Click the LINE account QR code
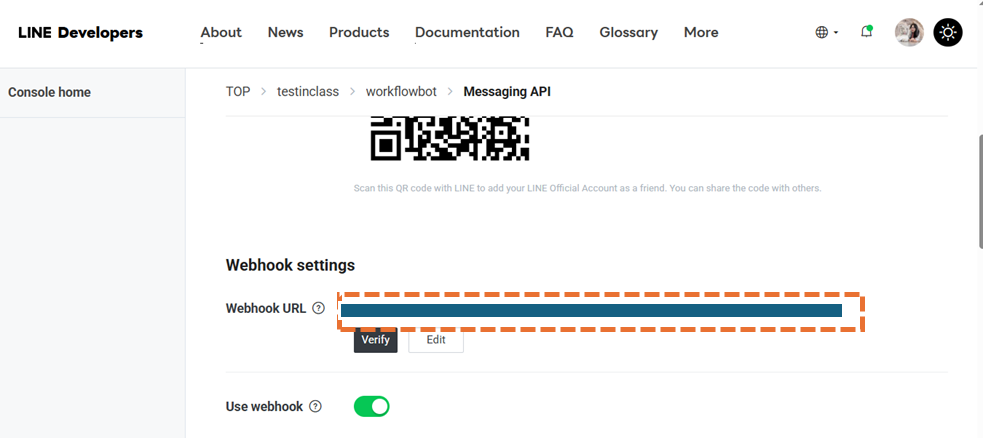Screen dimensions: 983x438 (x=449, y=138)
